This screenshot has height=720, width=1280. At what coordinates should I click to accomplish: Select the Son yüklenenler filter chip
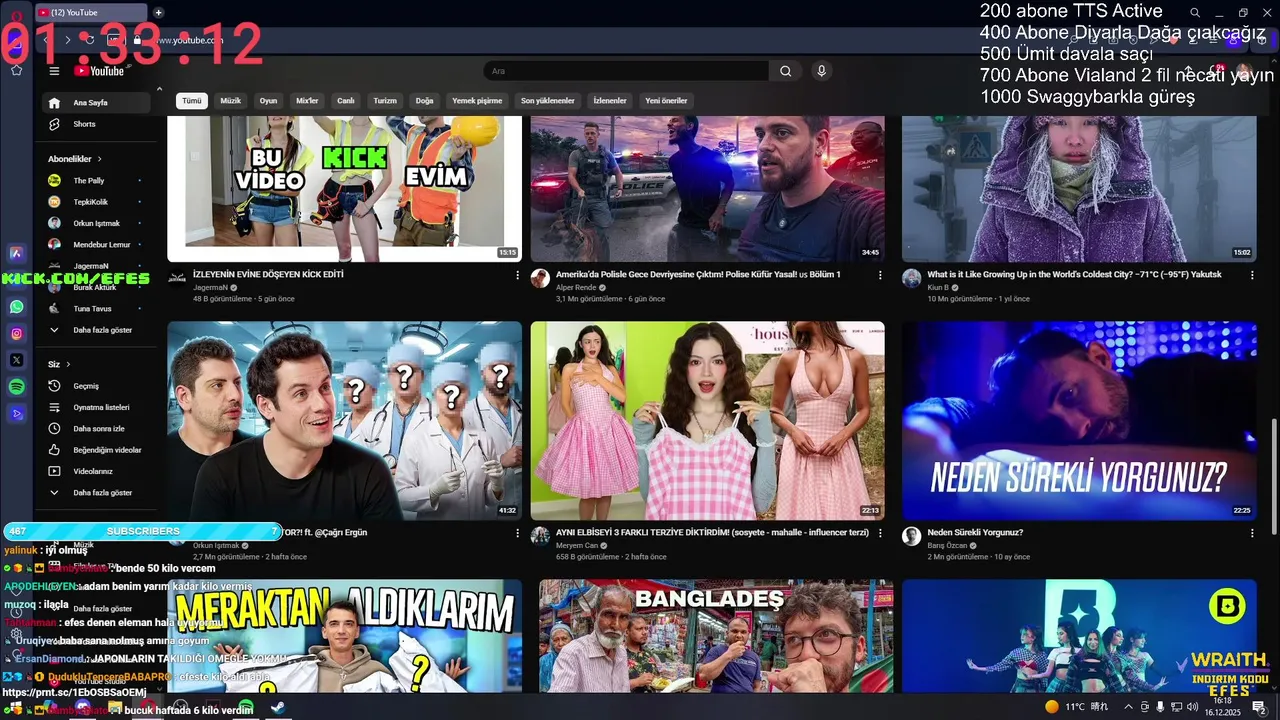548,101
